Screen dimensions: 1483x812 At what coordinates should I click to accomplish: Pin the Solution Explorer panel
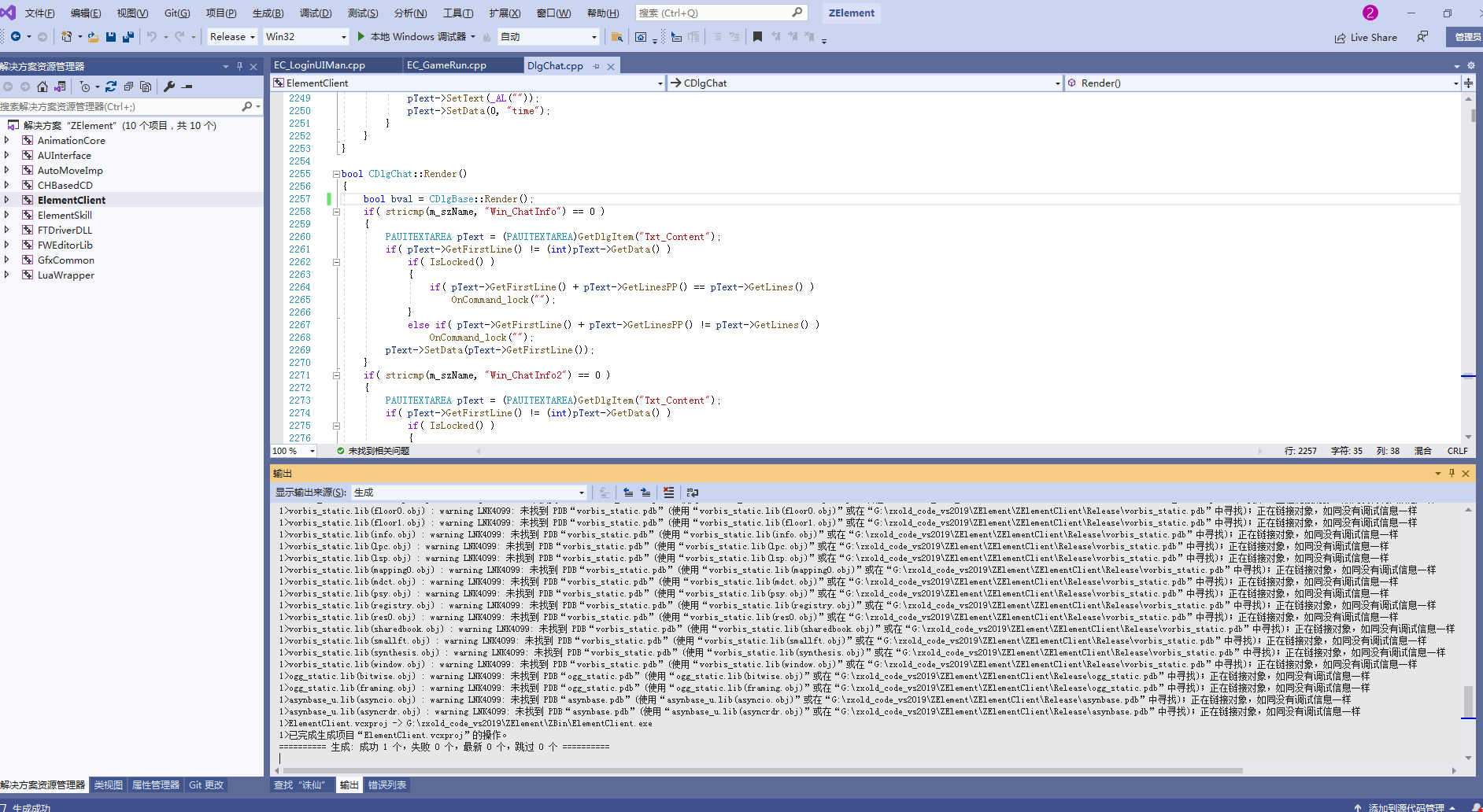click(x=239, y=67)
